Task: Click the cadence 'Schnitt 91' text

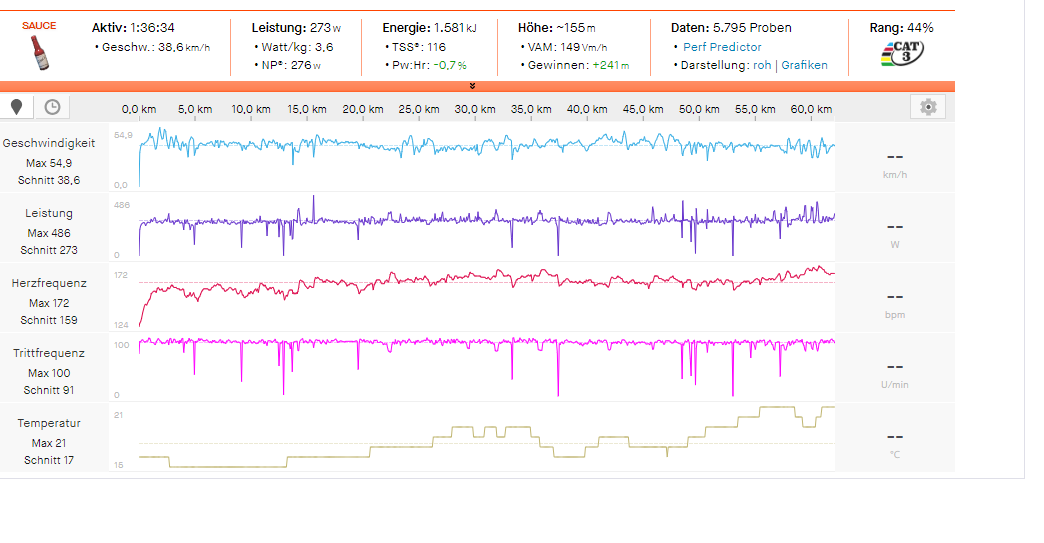Action: click(49, 390)
